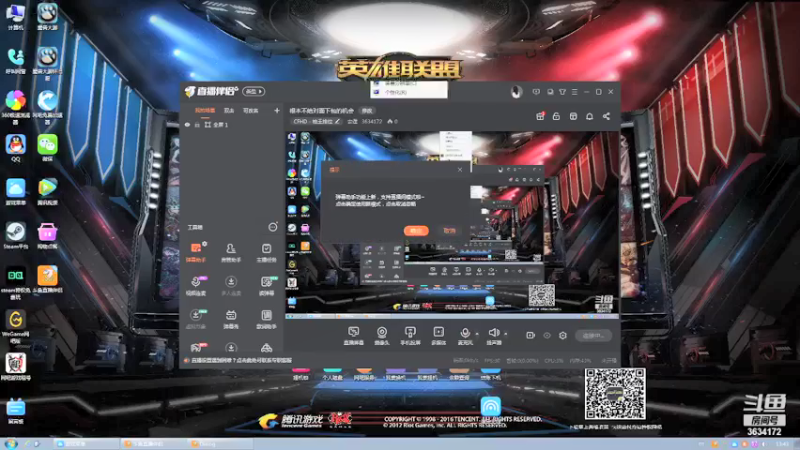Toggle the eye visibility for 全屏1 source
This screenshot has width=800, height=450.
187,124
